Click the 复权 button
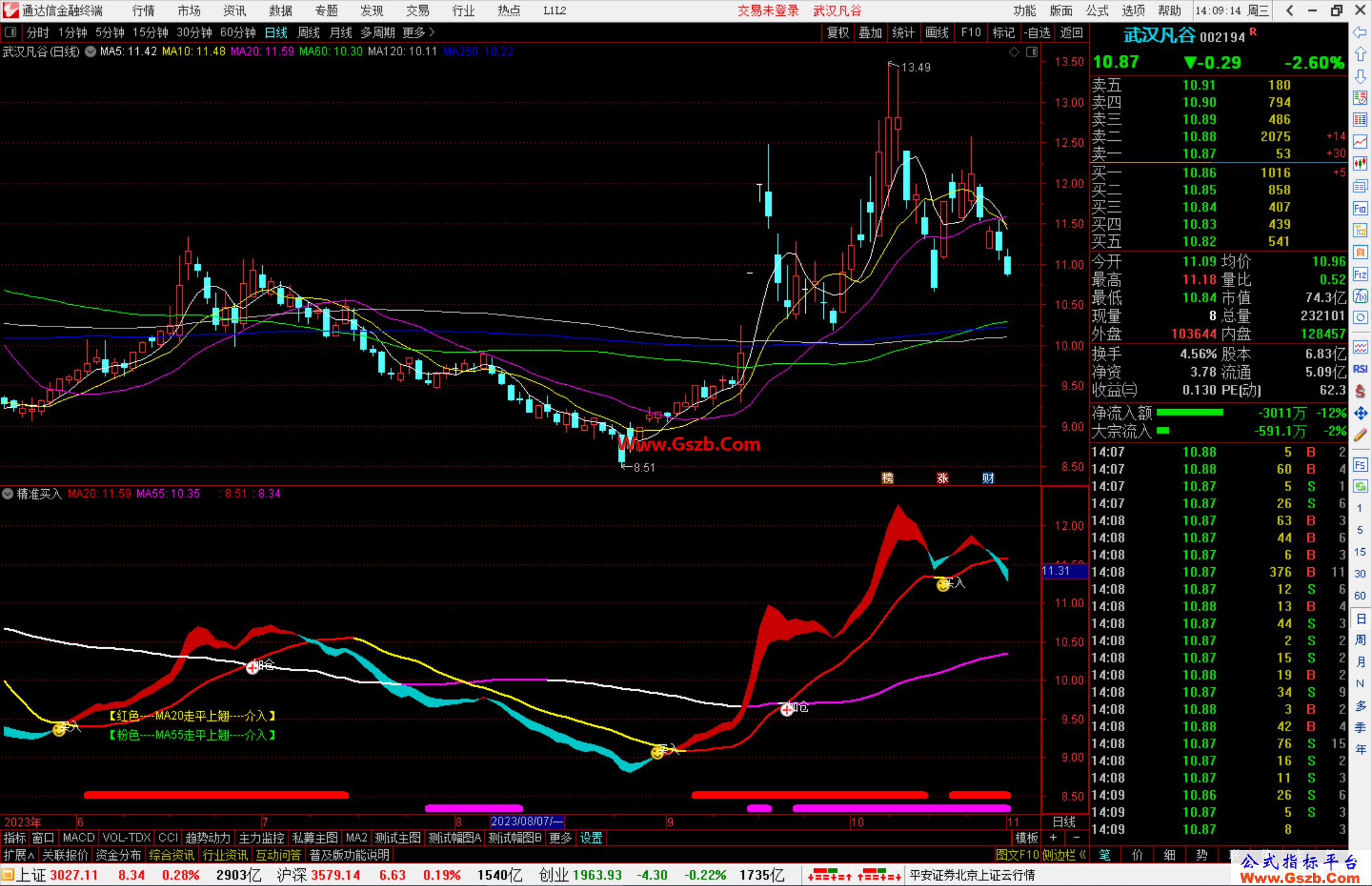The height and width of the screenshot is (886, 1372). [838, 32]
